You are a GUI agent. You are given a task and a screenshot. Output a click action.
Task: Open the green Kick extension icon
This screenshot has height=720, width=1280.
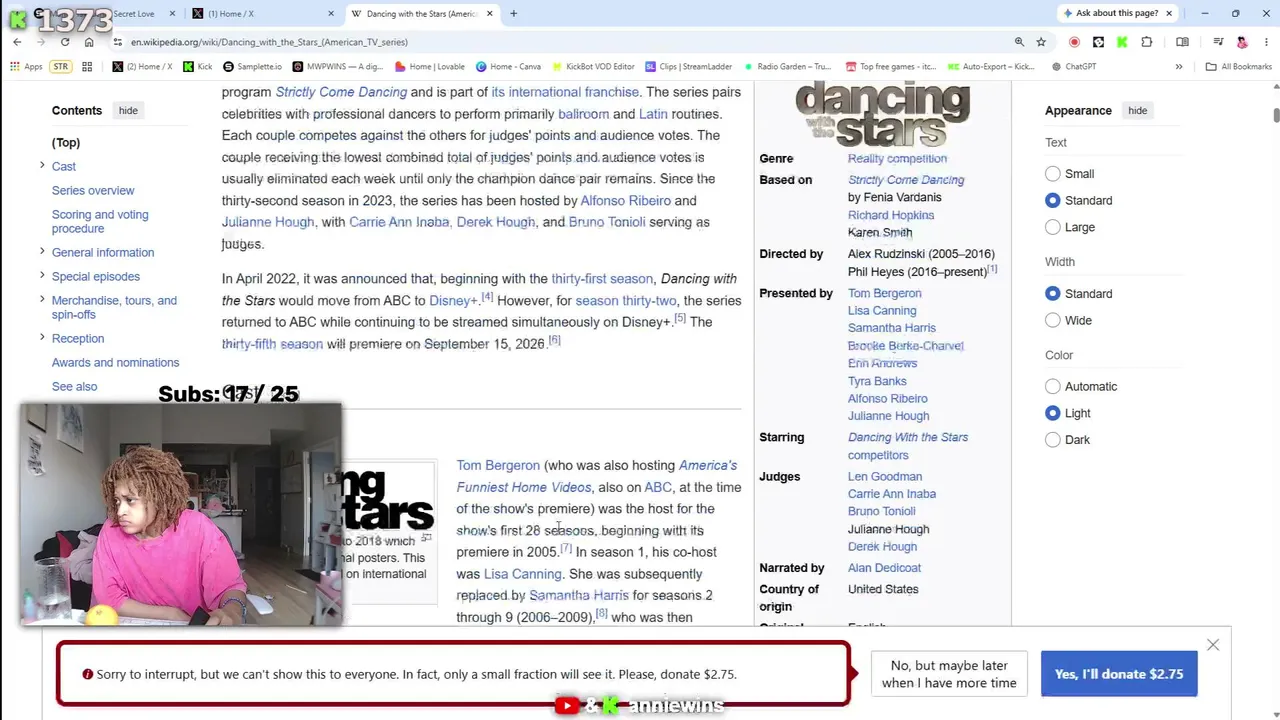click(1122, 42)
